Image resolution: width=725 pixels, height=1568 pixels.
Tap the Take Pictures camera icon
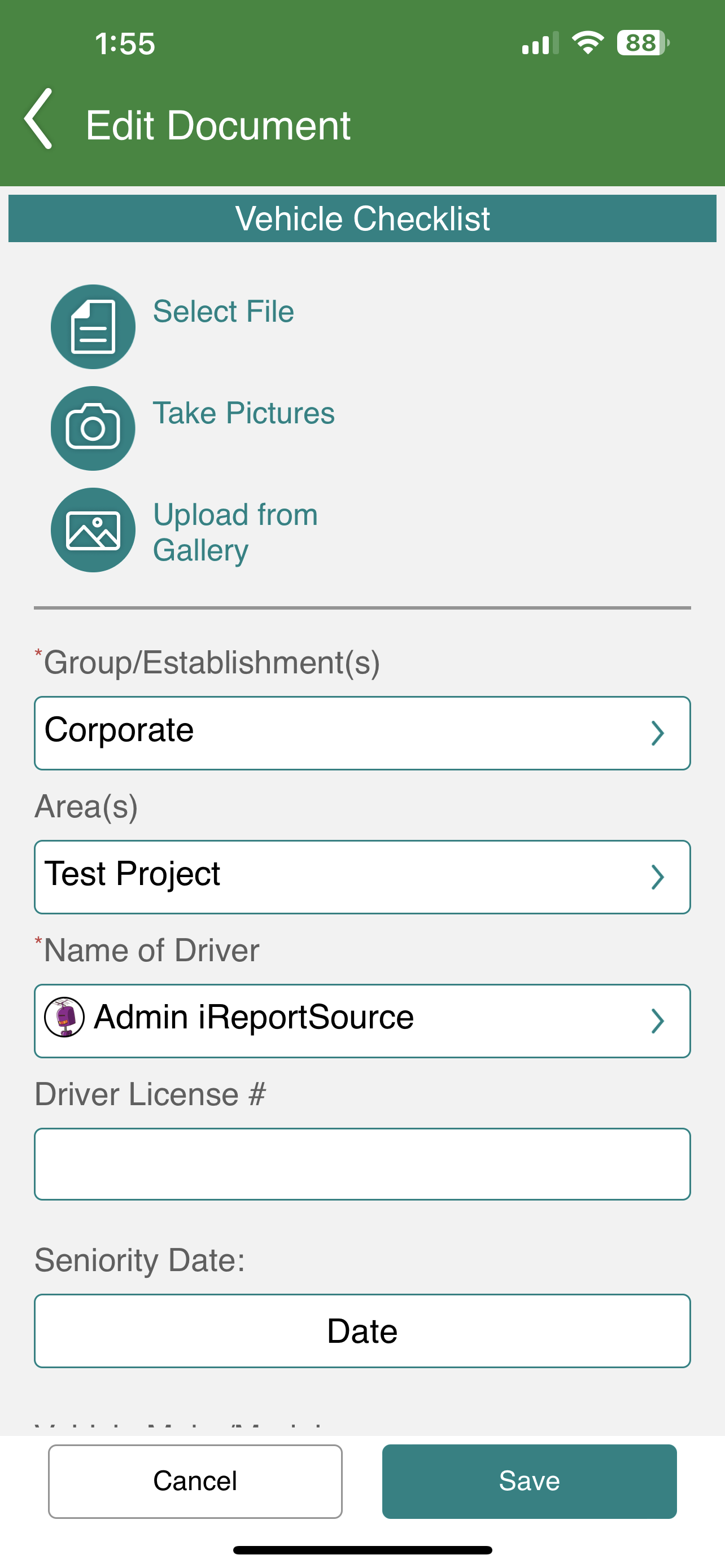[x=93, y=428]
